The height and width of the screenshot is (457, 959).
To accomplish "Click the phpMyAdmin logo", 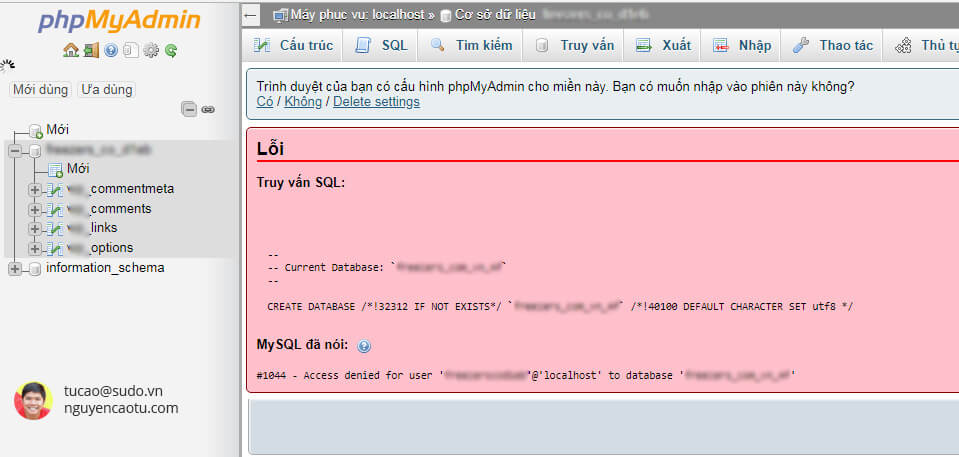I will (x=119, y=20).
